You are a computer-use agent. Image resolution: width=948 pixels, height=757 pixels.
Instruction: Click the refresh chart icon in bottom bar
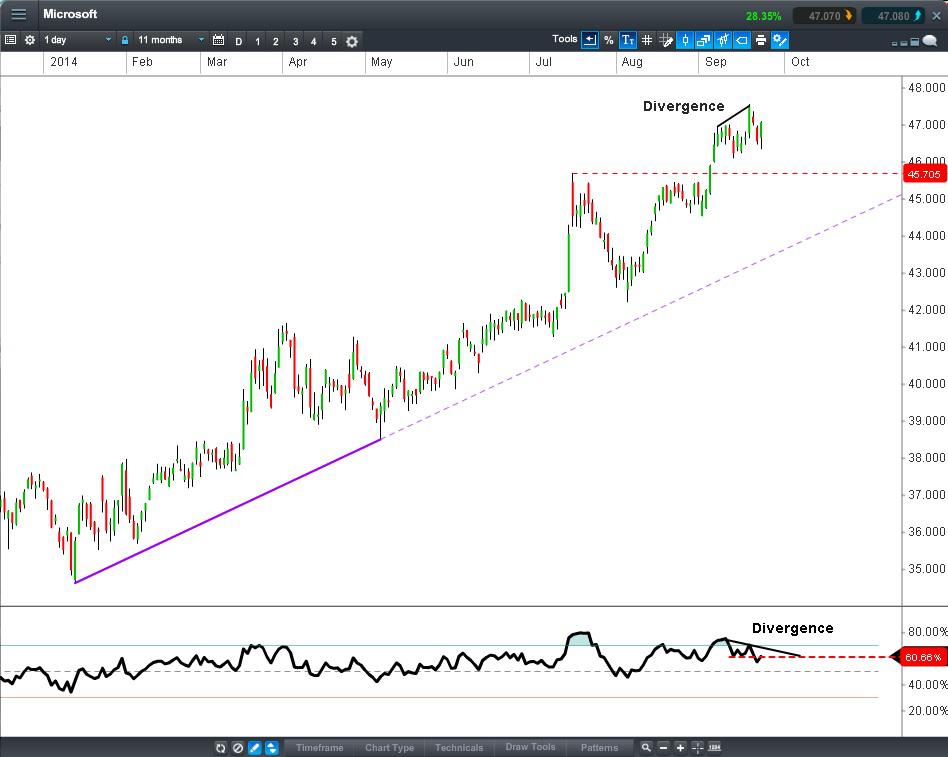tap(221, 747)
